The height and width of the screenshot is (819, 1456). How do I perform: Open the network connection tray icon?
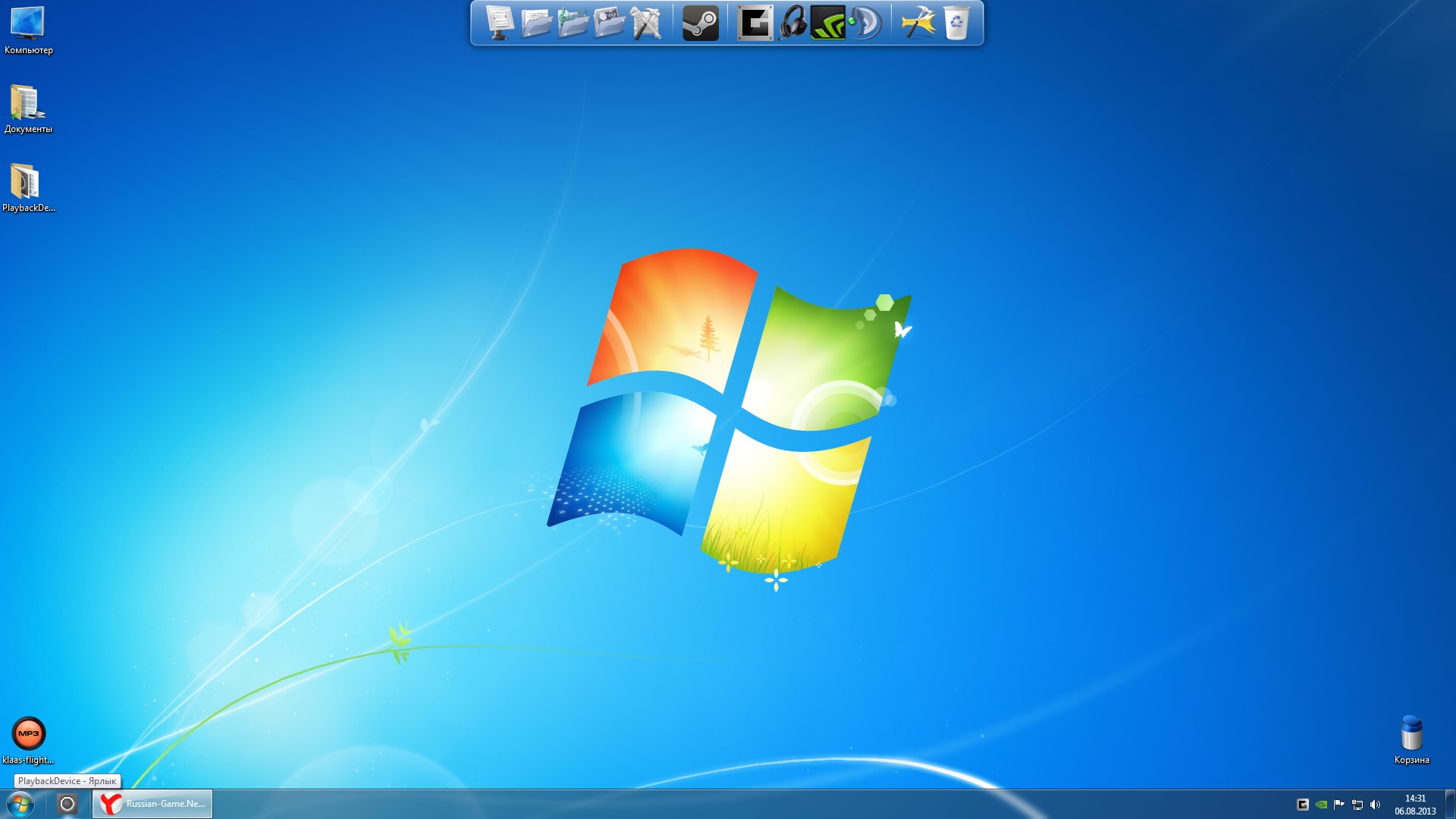[x=1357, y=805]
